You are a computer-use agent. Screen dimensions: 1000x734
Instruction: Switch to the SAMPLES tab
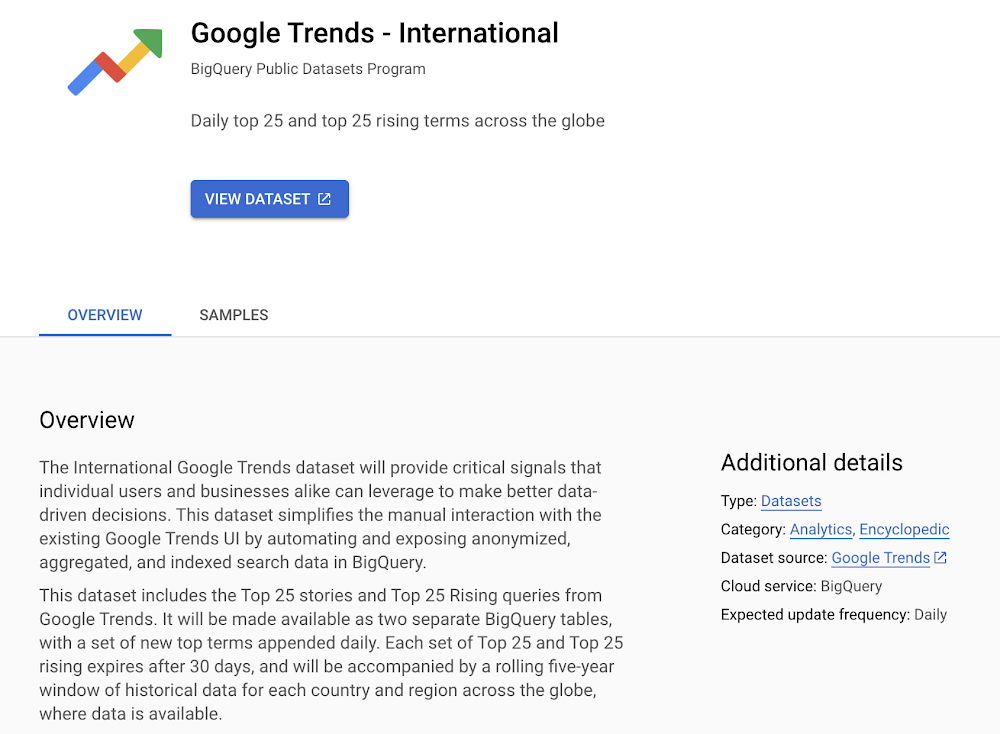[x=233, y=315]
